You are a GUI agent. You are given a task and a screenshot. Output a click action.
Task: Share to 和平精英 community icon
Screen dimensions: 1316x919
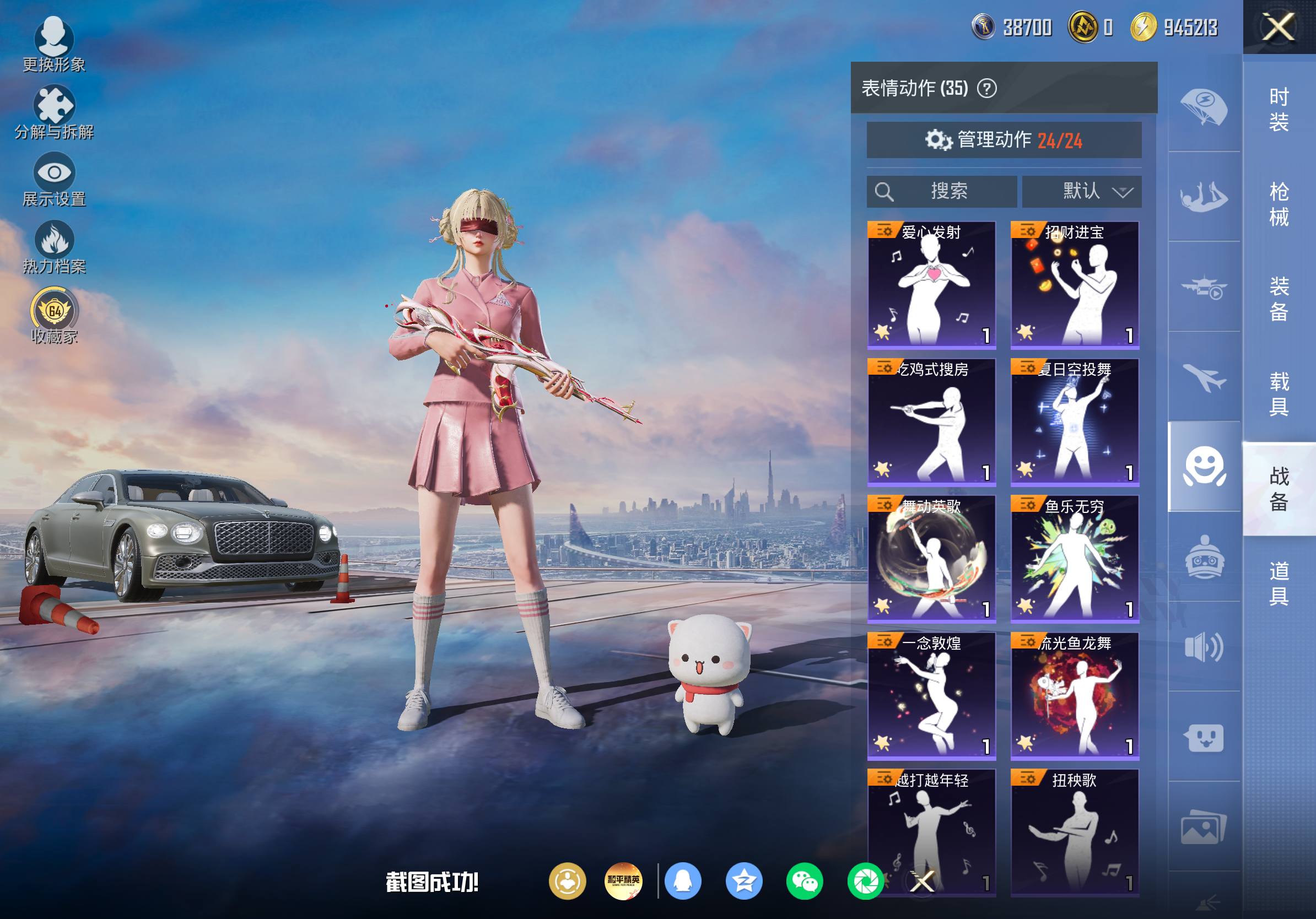pyautogui.click(x=624, y=881)
